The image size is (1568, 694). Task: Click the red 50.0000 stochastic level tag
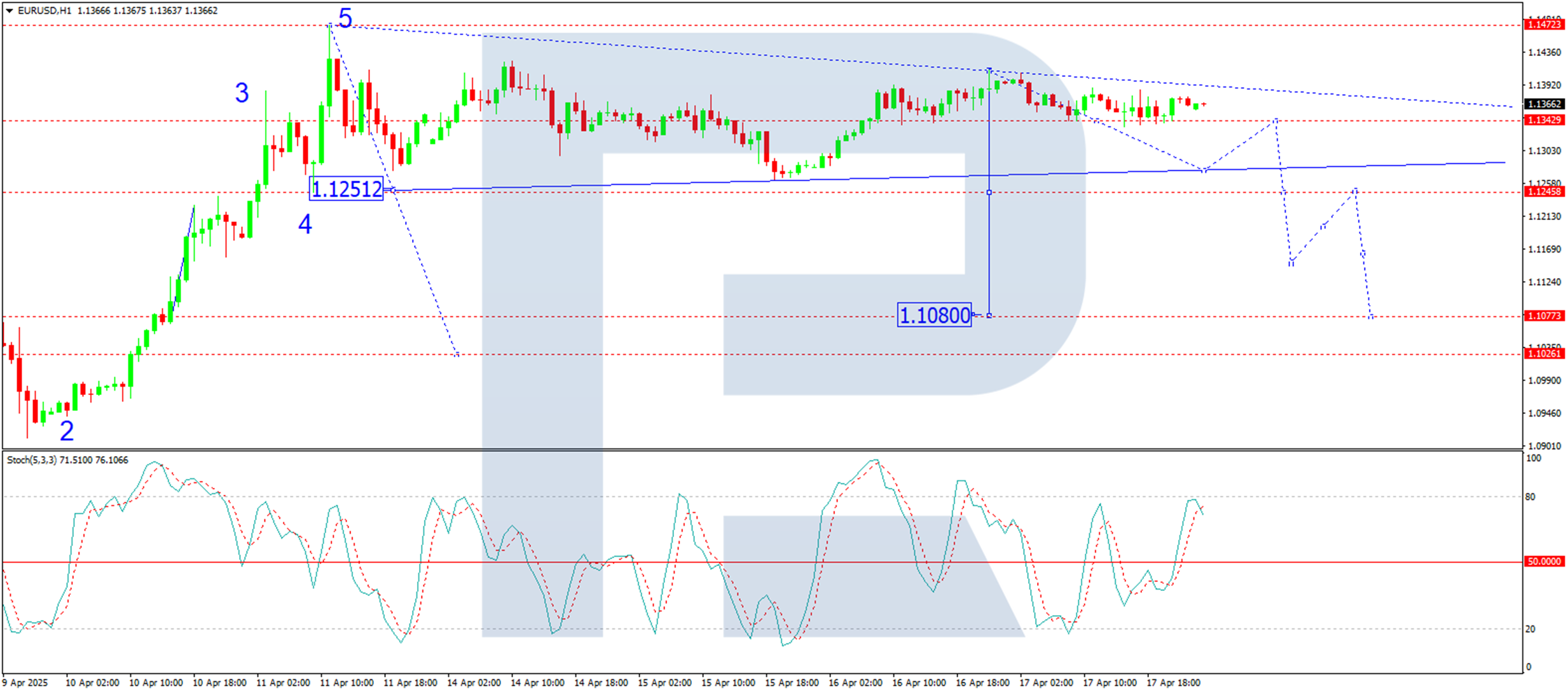1544,562
